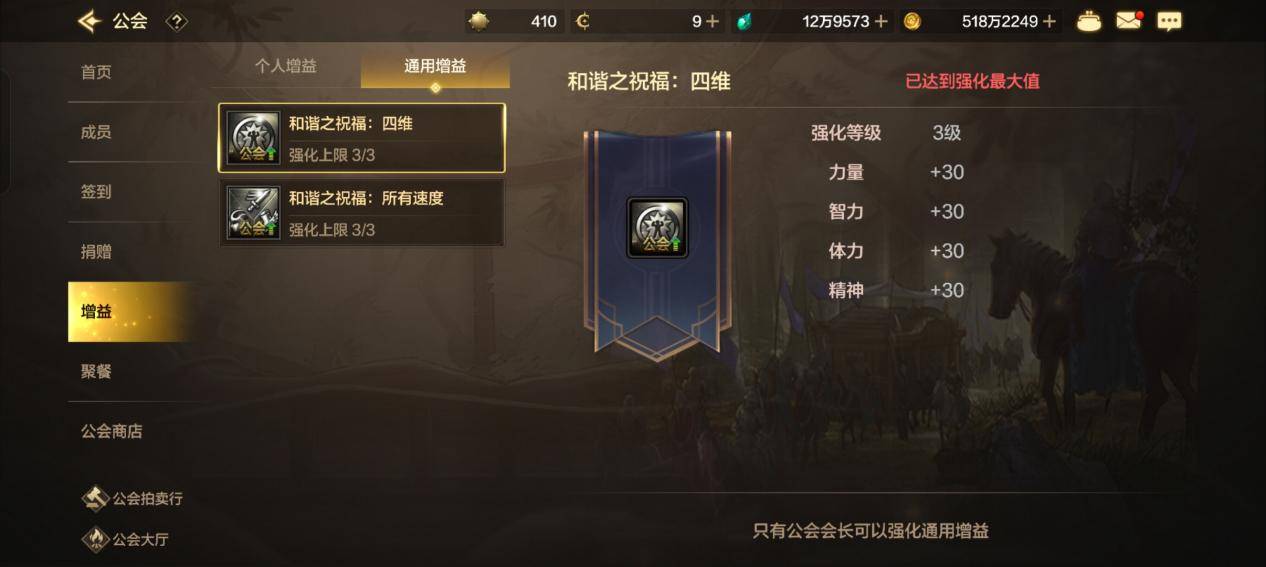Open the chat bubble icon
The width and height of the screenshot is (1266, 567).
[x=1169, y=21]
